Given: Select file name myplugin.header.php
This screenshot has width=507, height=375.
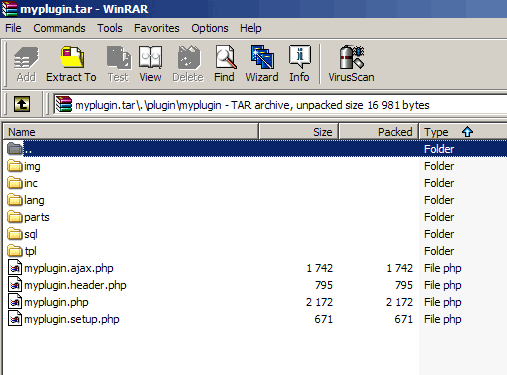Looking at the screenshot, I should (x=75, y=285).
